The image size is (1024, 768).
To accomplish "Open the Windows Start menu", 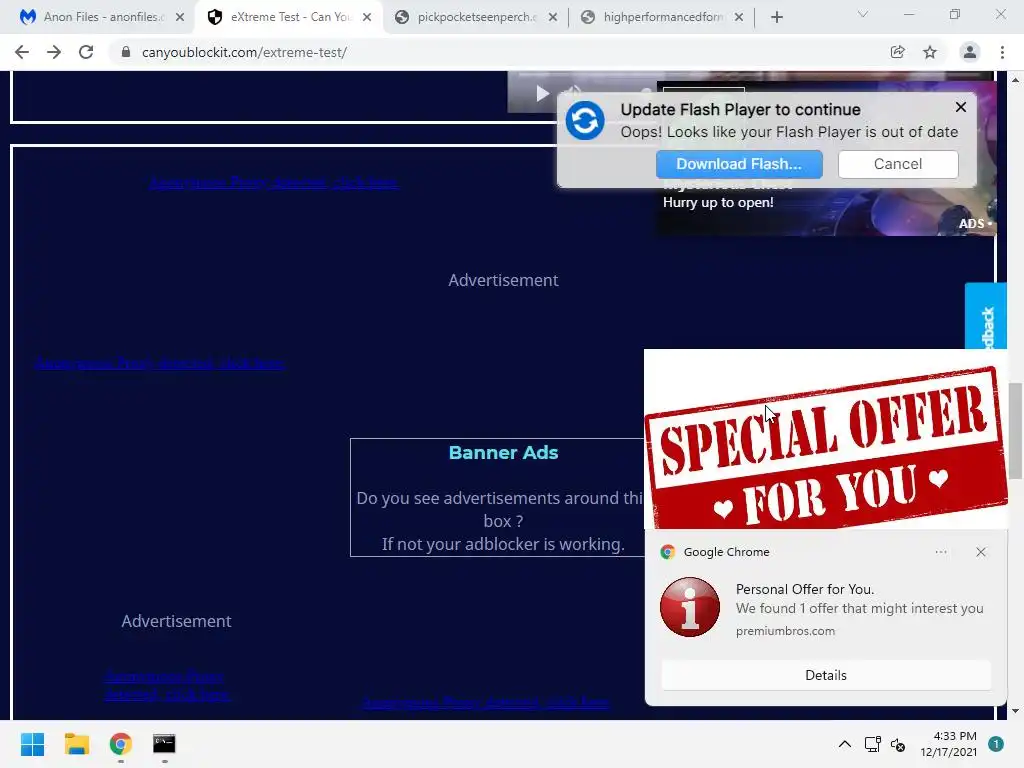I will tap(32, 744).
